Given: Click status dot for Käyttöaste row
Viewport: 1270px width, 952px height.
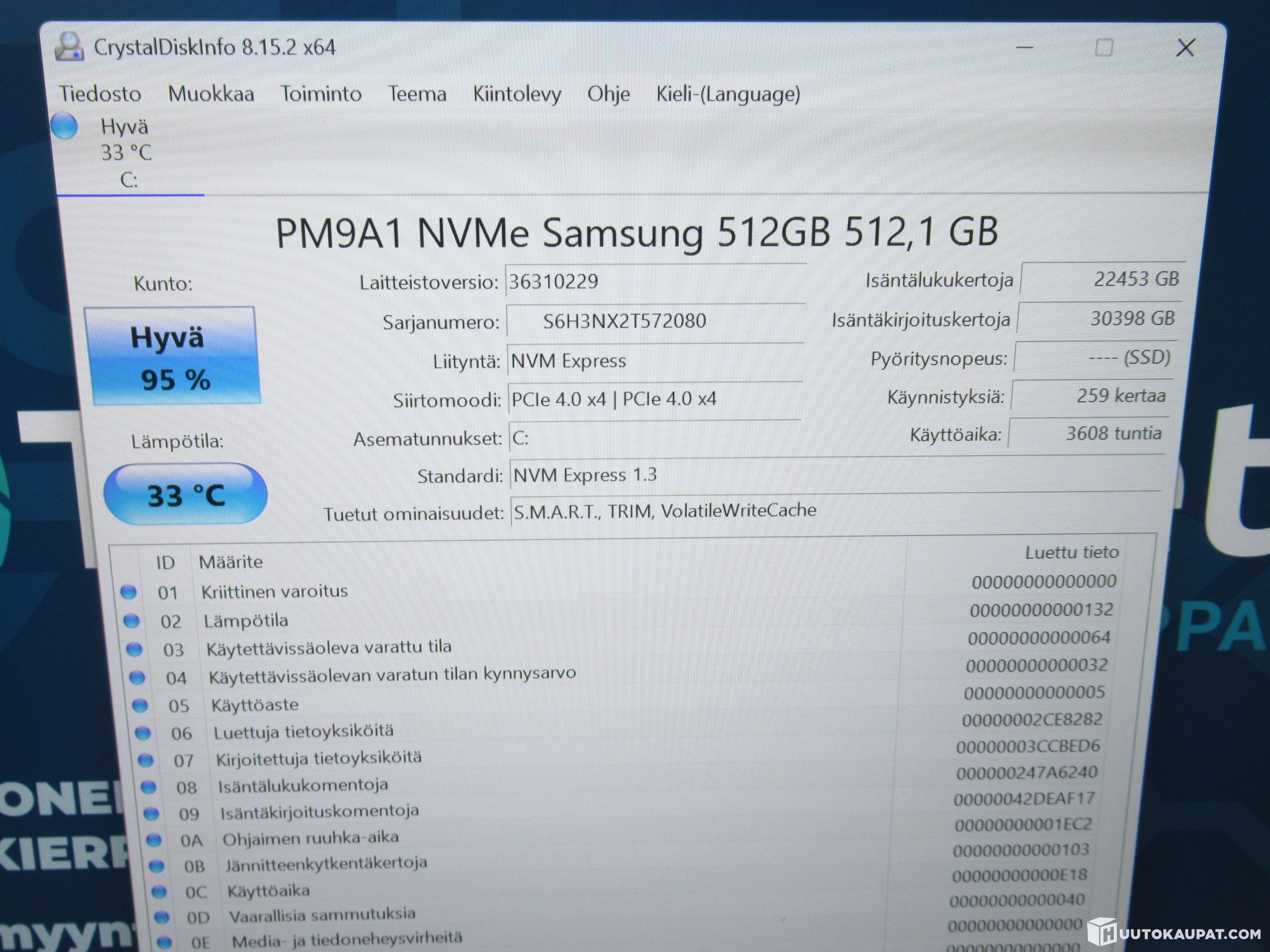Looking at the screenshot, I should pyautogui.click(x=140, y=705).
